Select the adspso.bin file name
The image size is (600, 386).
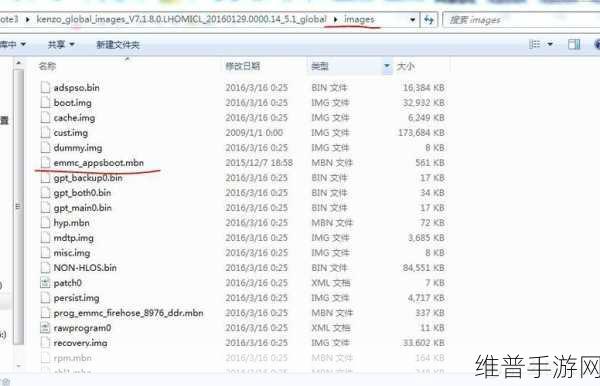77,88
